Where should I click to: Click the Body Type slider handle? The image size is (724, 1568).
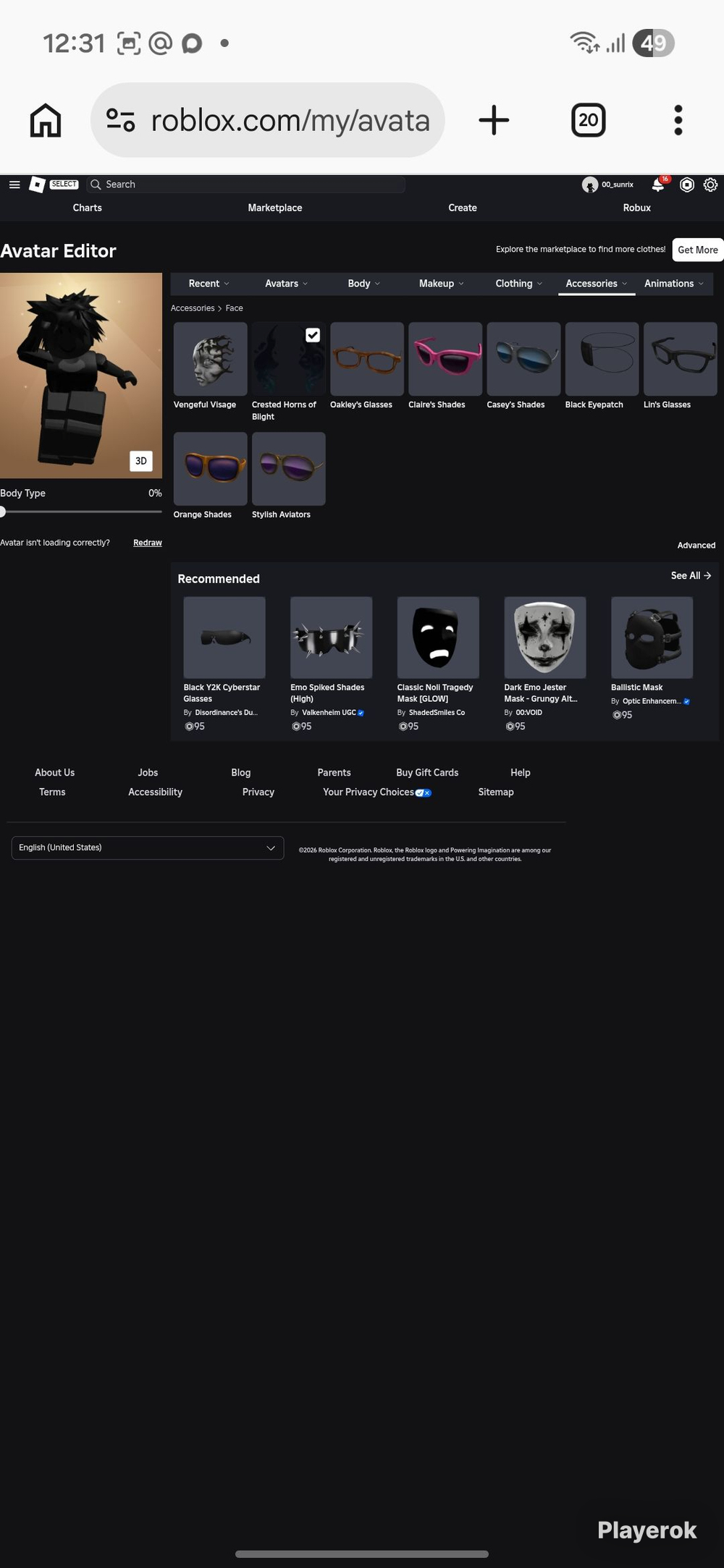tap(2, 512)
